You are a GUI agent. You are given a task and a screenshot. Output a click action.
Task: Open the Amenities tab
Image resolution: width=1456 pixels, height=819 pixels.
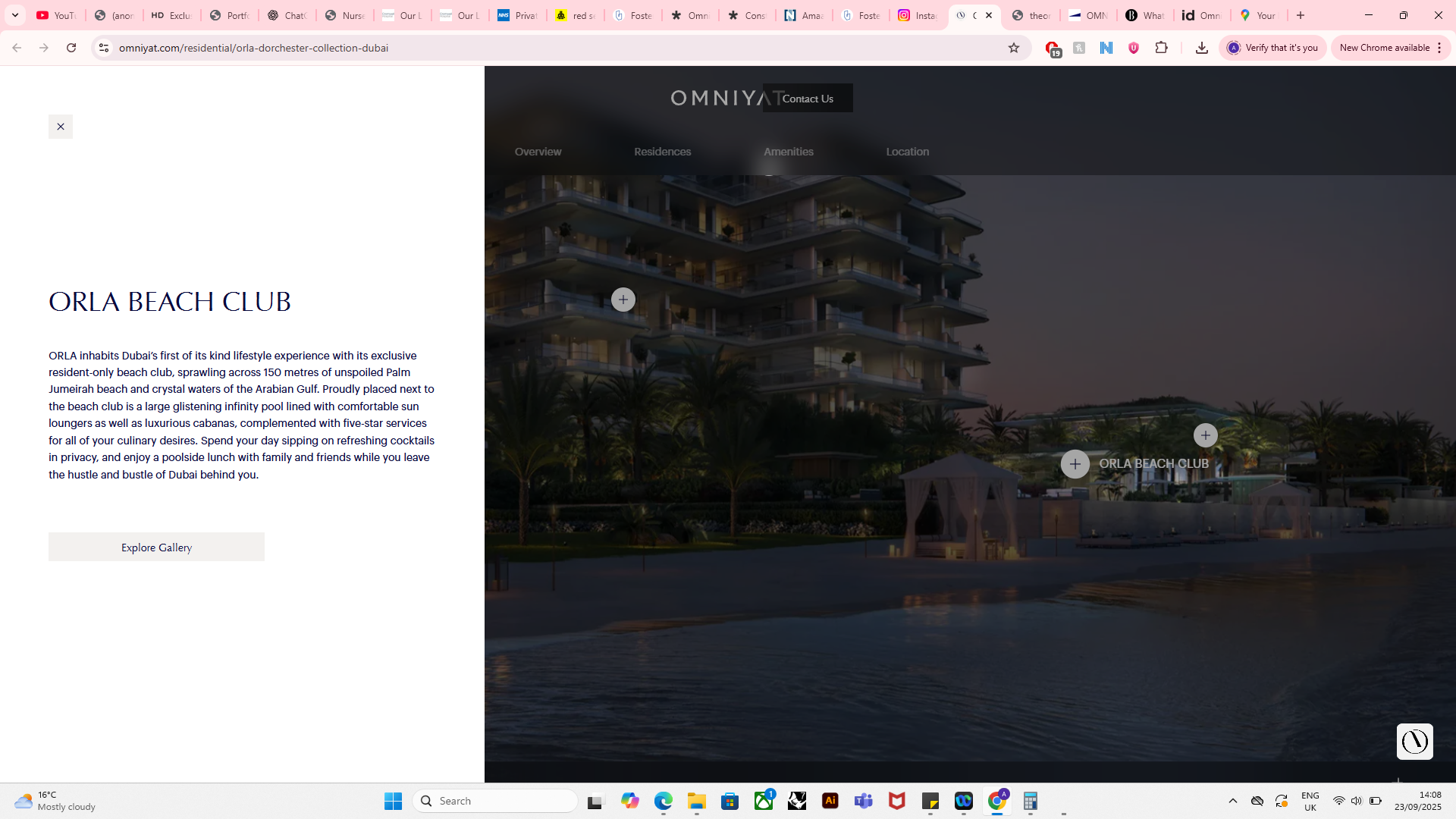click(x=788, y=152)
